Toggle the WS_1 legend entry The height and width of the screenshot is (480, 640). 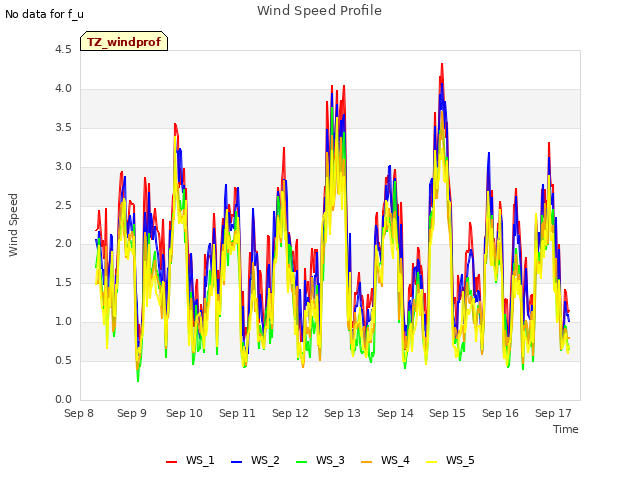pos(190,460)
